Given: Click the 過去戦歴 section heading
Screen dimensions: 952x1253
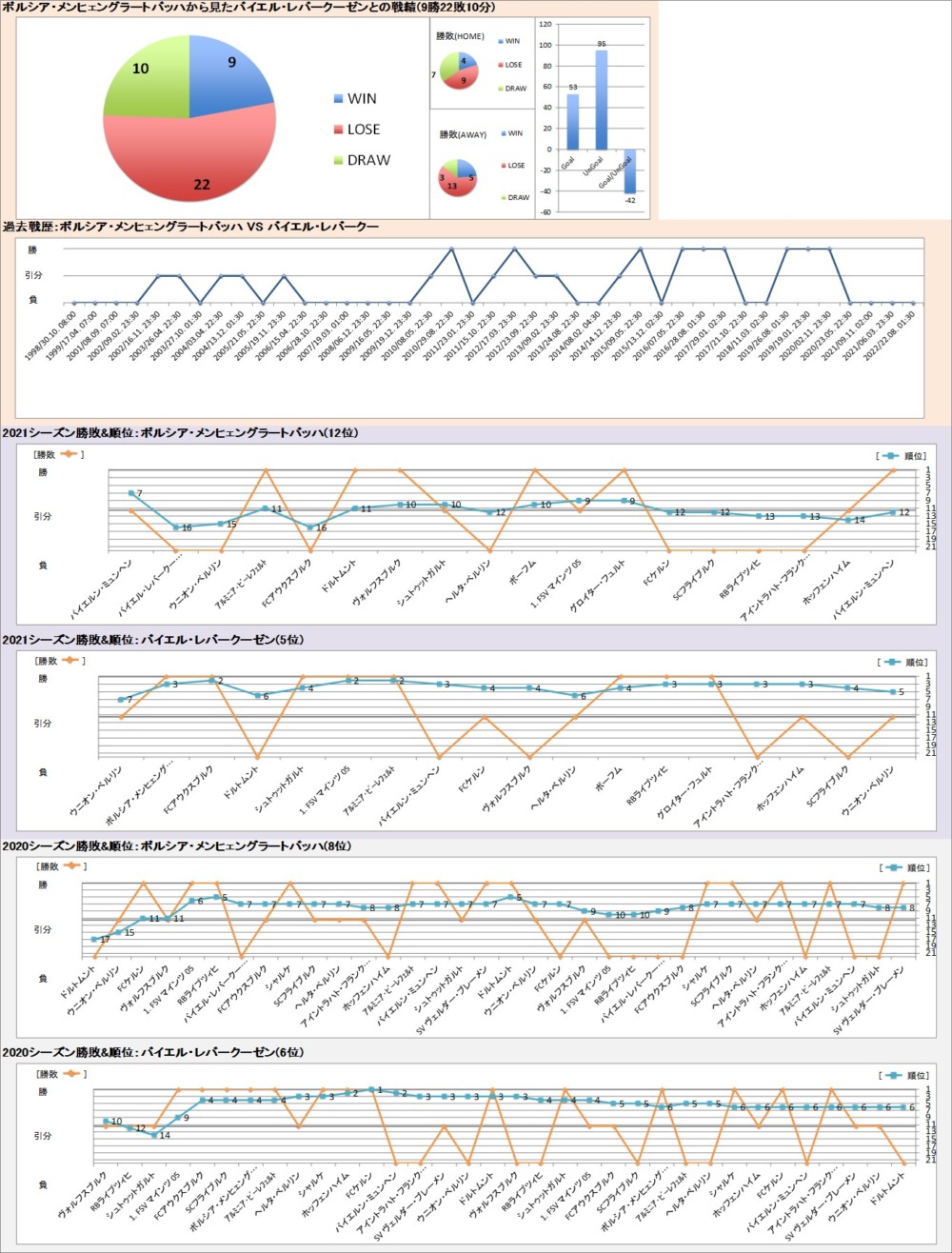Looking at the screenshot, I should tap(191, 227).
